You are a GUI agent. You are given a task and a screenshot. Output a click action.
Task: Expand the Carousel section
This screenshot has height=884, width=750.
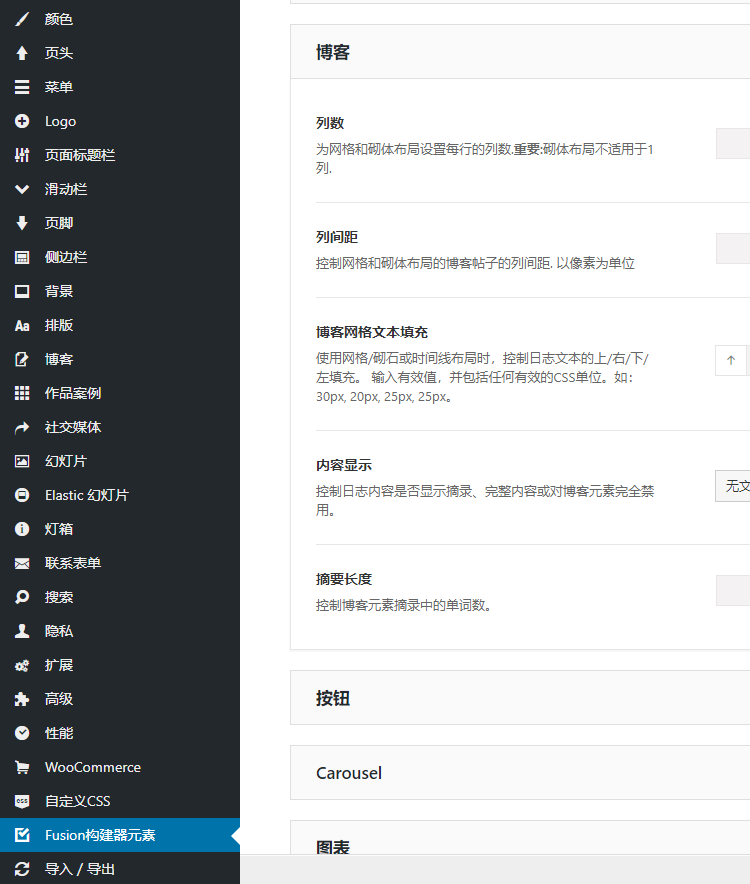[x=520, y=773]
